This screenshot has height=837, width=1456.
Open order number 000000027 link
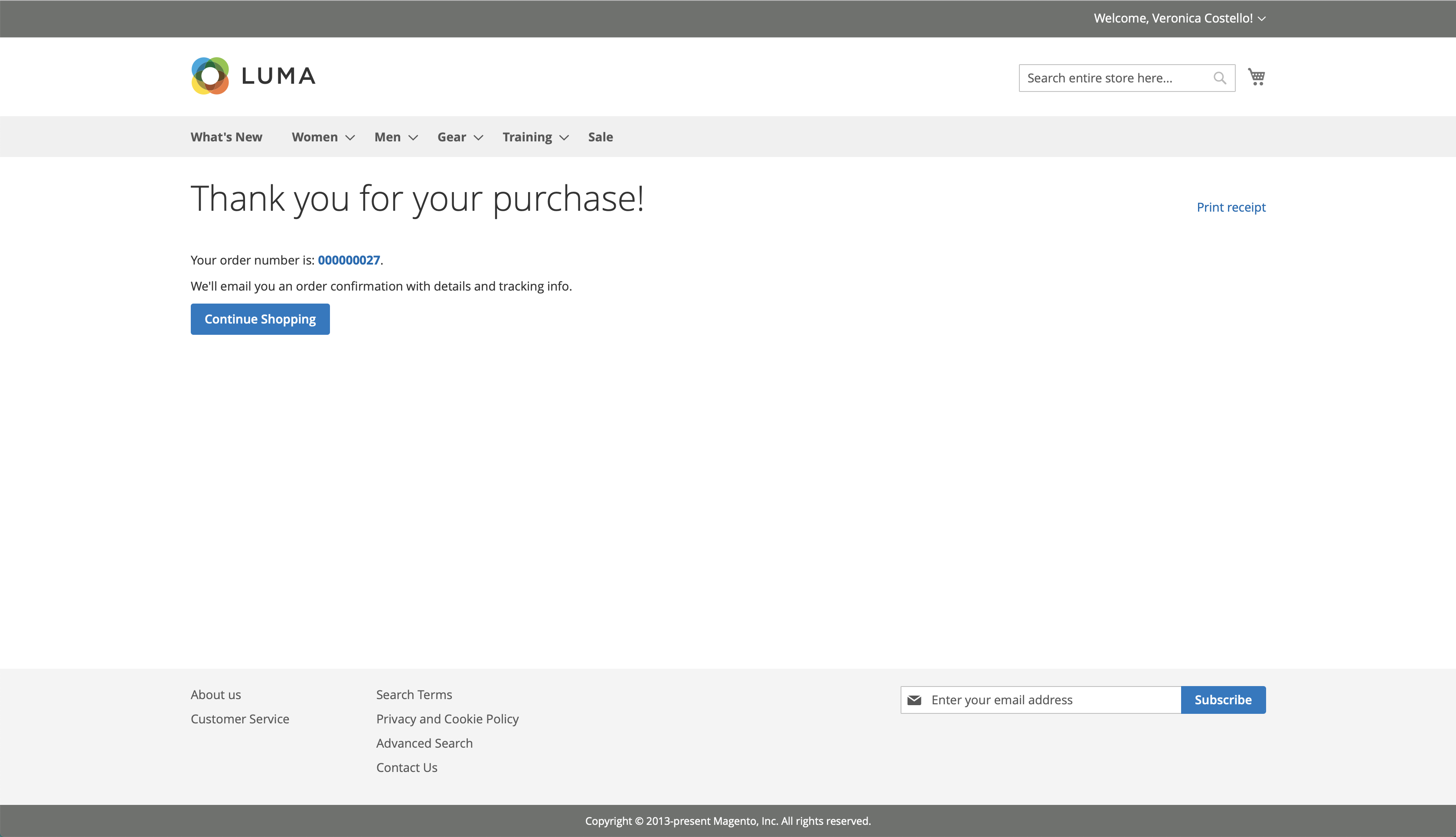tap(349, 260)
